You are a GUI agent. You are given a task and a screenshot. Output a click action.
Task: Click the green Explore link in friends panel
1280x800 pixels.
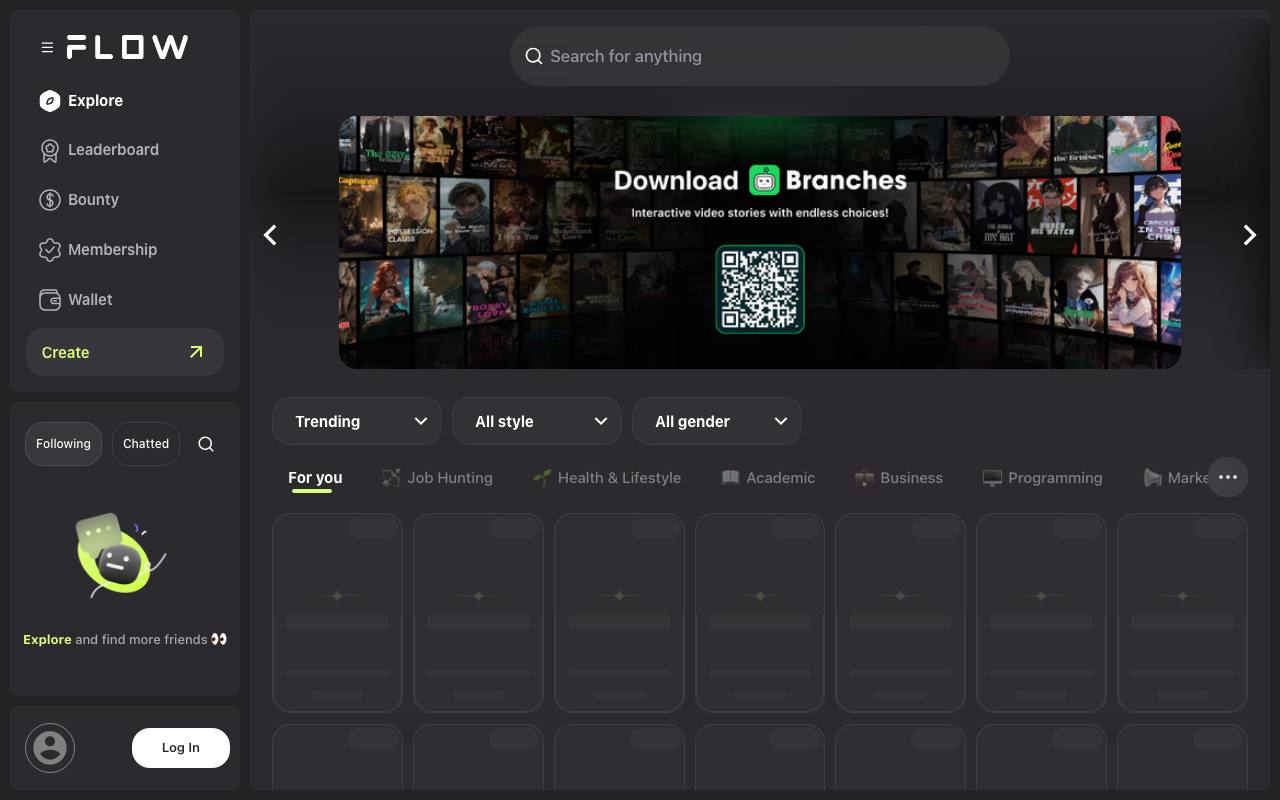click(x=47, y=639)
